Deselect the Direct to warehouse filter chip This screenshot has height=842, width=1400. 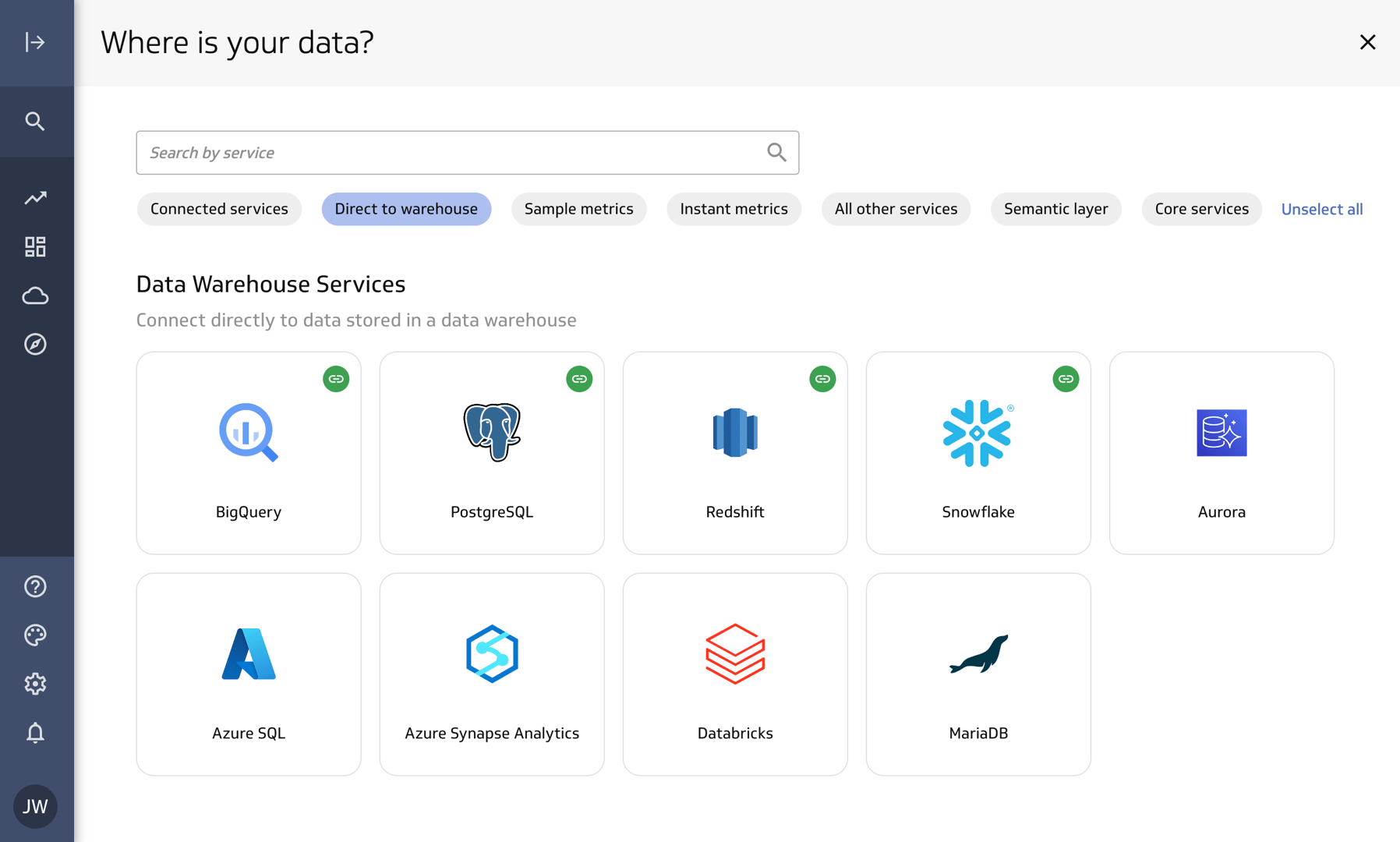click(x=406, y=209)
